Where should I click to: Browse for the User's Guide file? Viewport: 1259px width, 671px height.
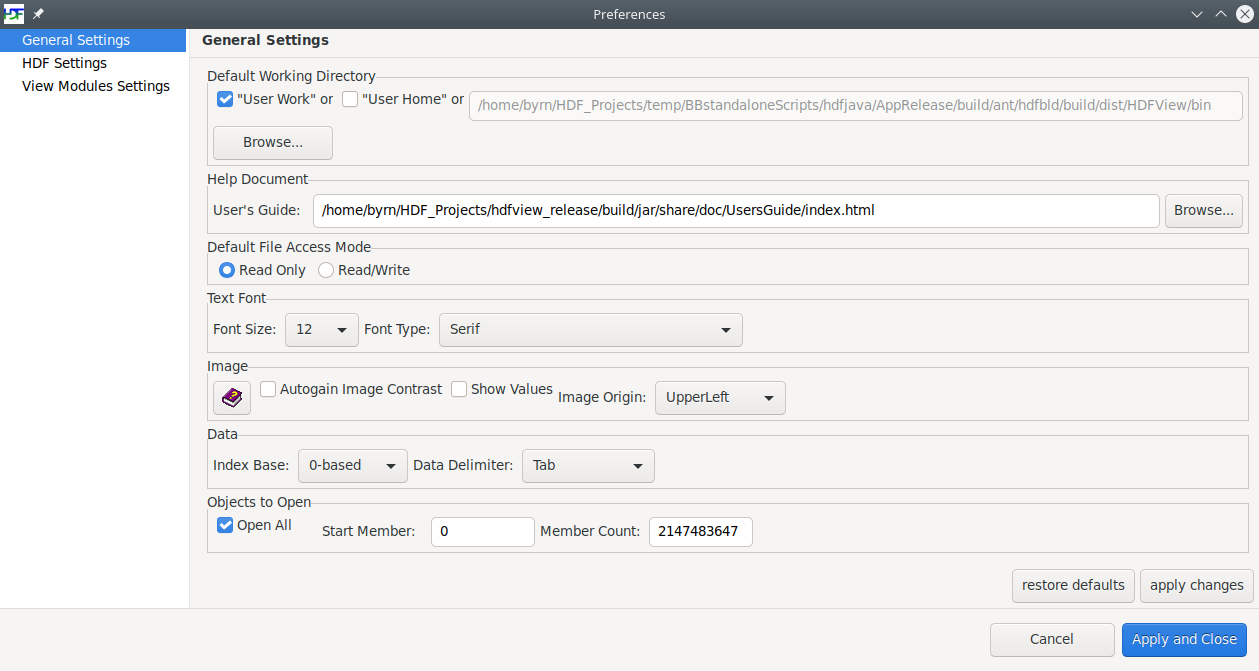tap(1204, 210)
